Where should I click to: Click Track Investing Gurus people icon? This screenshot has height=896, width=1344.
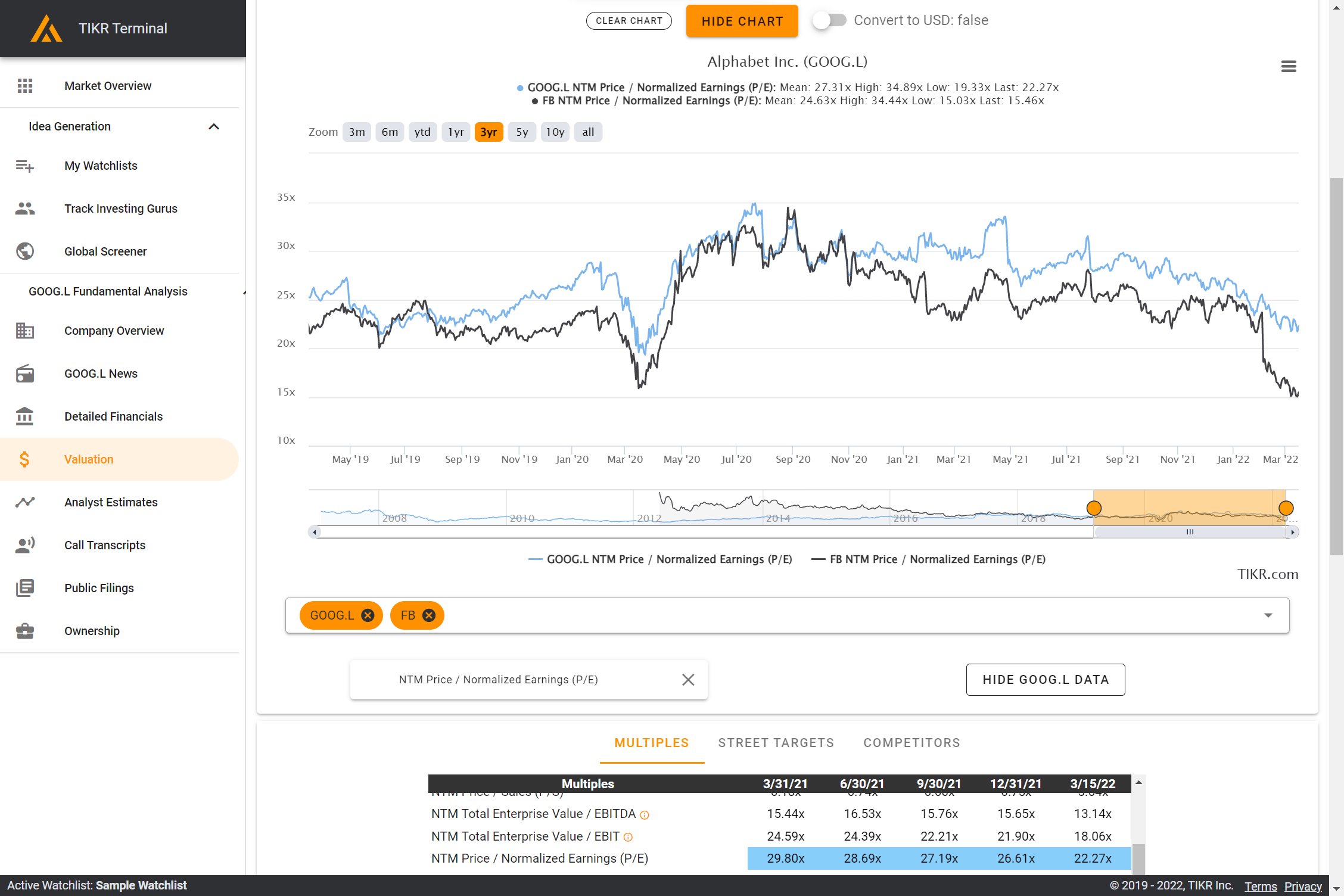(x=25, y=209)
